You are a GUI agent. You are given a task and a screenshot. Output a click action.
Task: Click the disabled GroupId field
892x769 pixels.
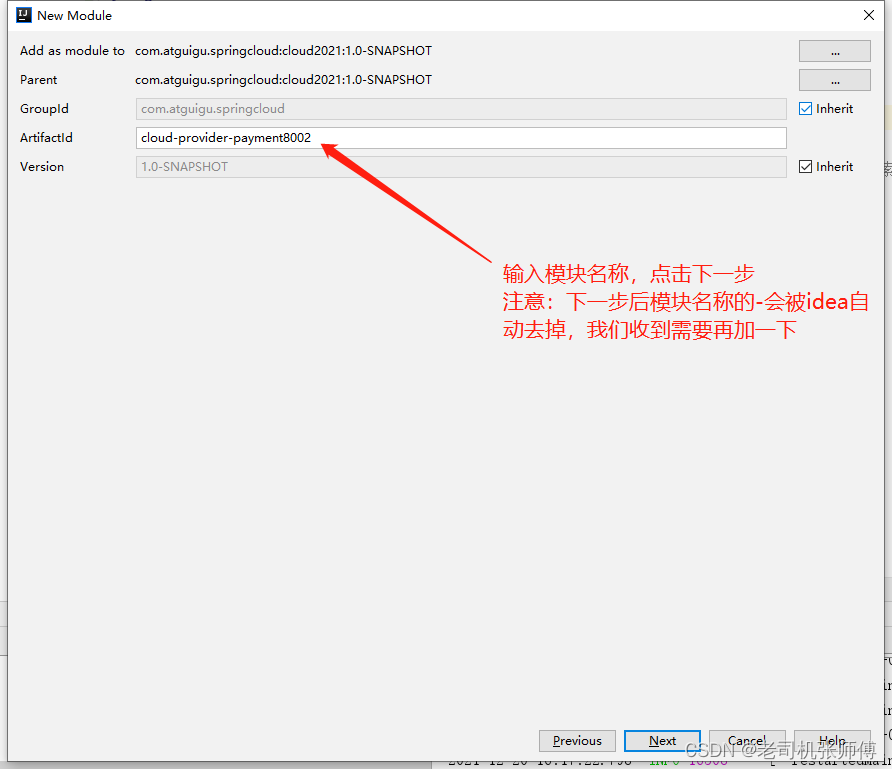[x=461, y=109]
